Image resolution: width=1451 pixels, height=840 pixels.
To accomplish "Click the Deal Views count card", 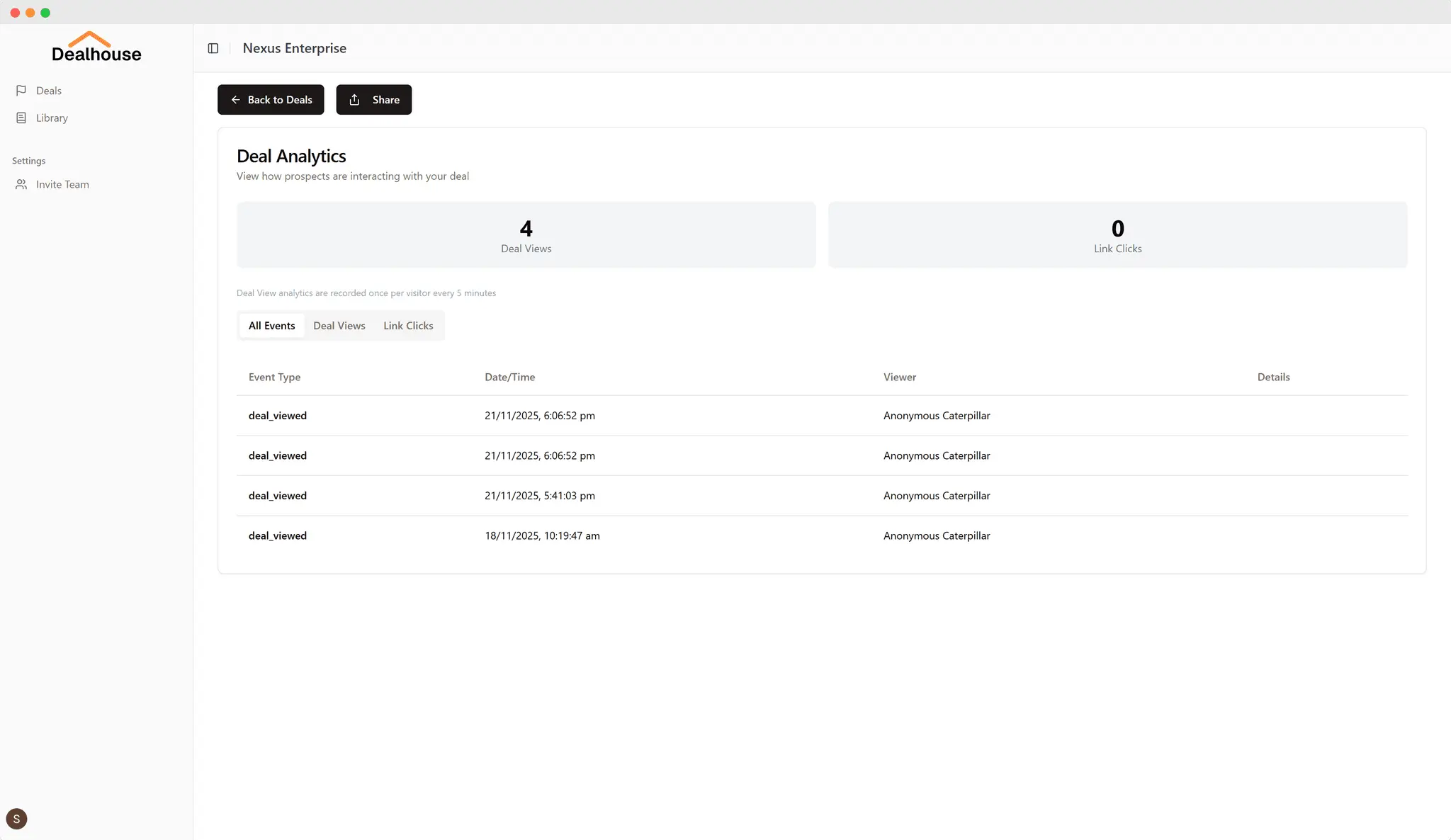I will click(x=526, y=235).
